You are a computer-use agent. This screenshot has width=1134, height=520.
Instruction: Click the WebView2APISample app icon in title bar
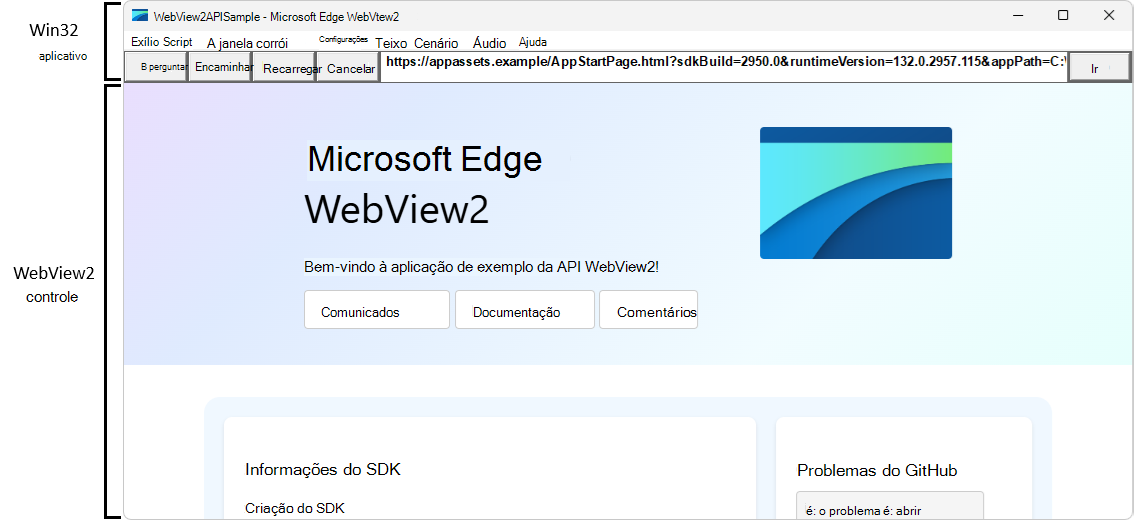click(x=140, y=16)
